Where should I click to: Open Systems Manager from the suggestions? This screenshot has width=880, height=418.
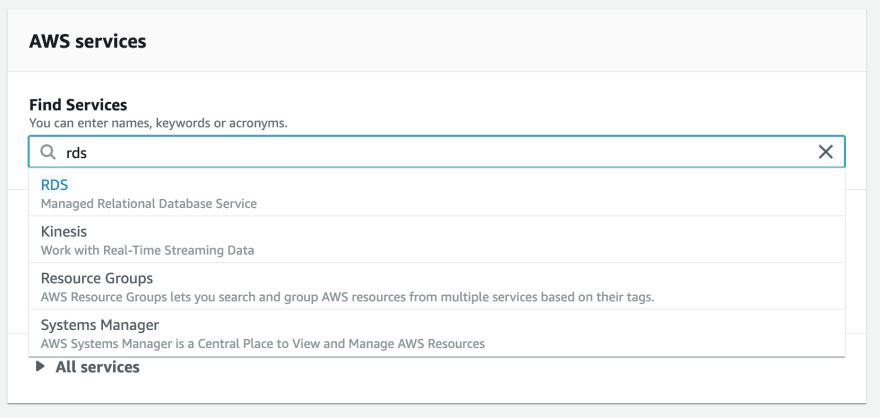click(437, 333)
